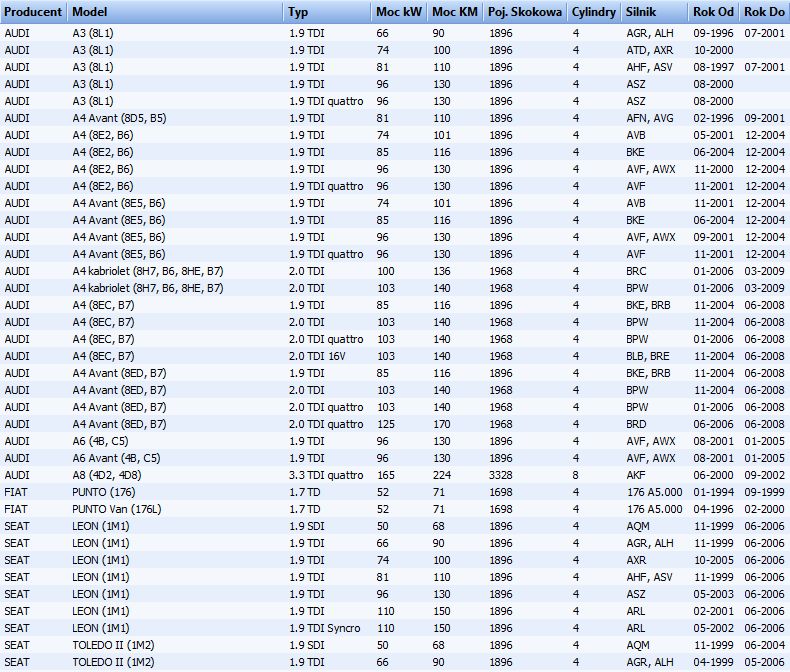Click the 224 horsepower cell

tap(442, 475)
